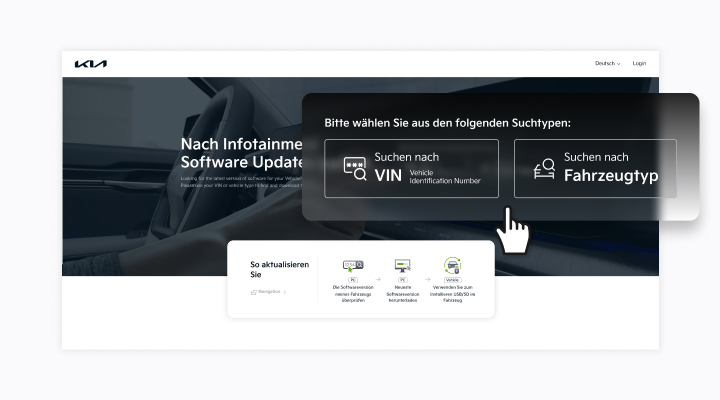Click the arrow between the first two steps
Screen dimensions: 720x400
(378, 280)
